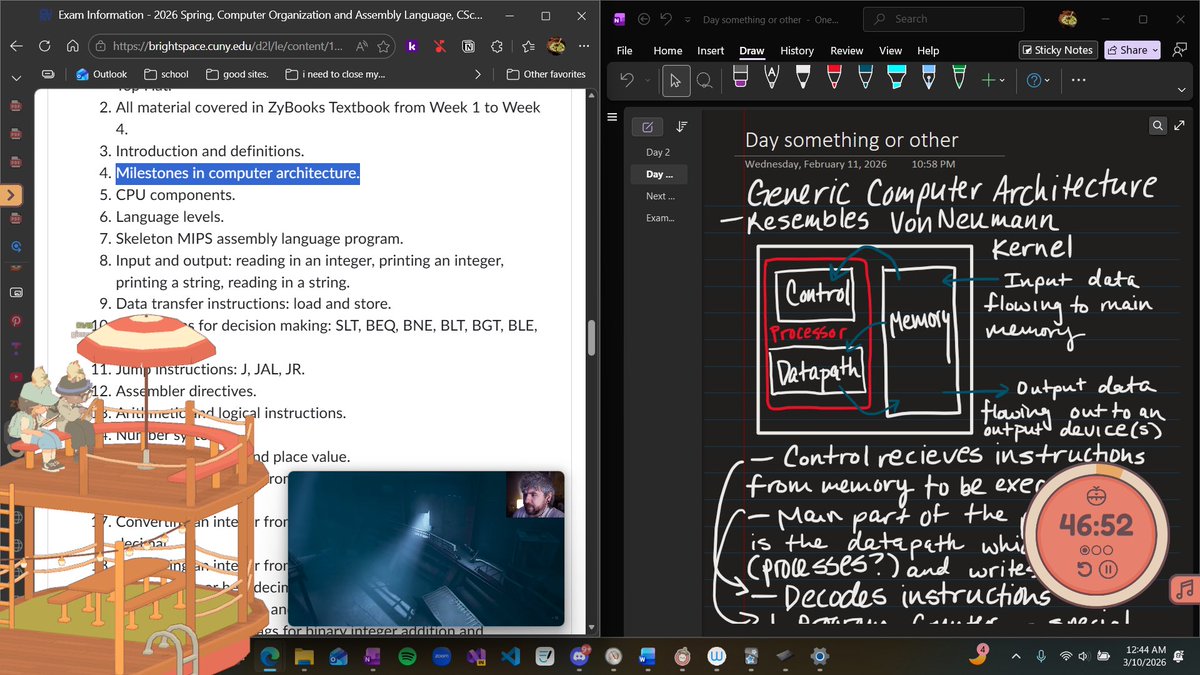Choose the eraser with purple tip
This screenshot has height=675, width=1200.
tap(740, 79)
